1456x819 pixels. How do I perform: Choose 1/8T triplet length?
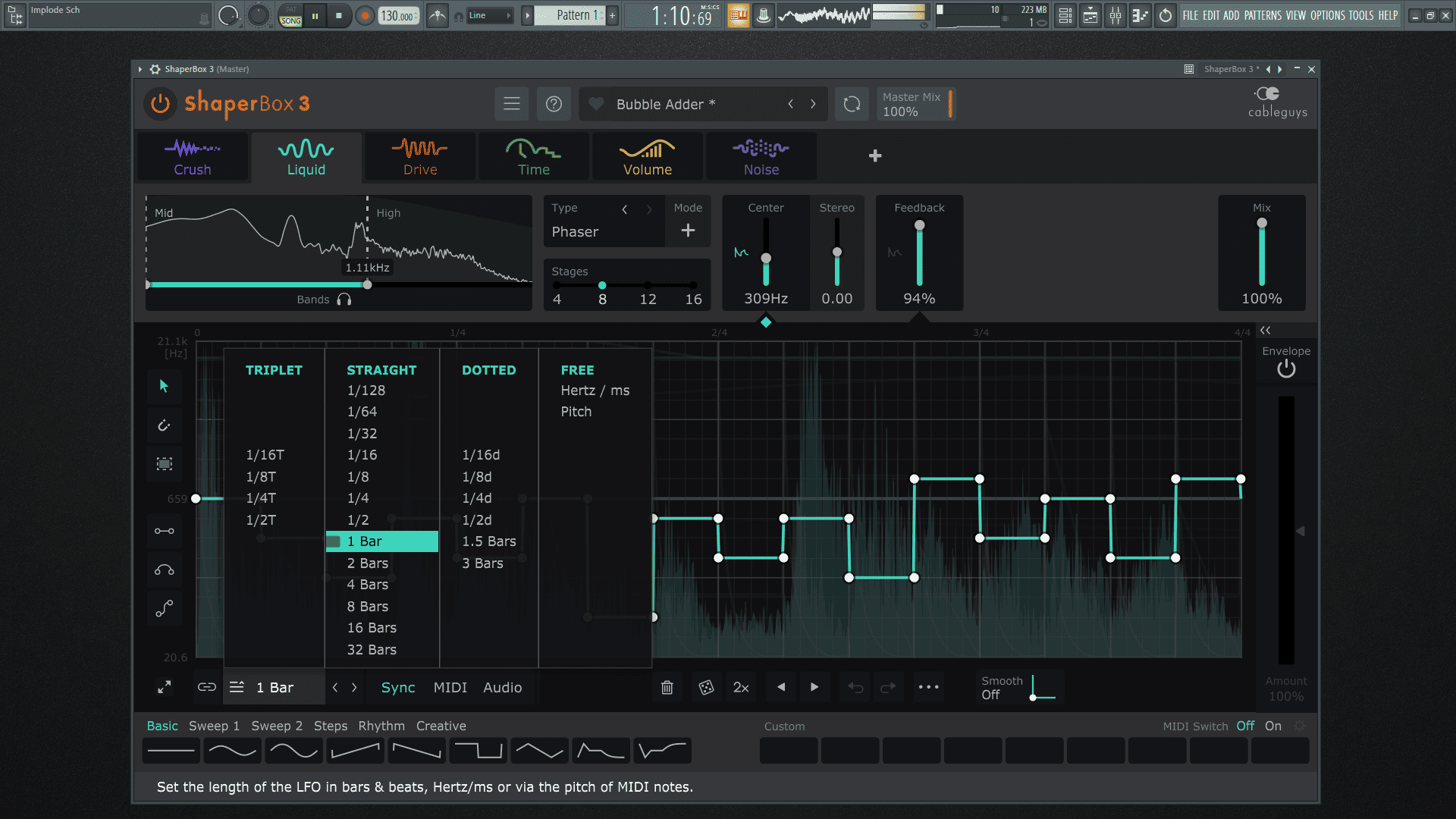[261, 477]
